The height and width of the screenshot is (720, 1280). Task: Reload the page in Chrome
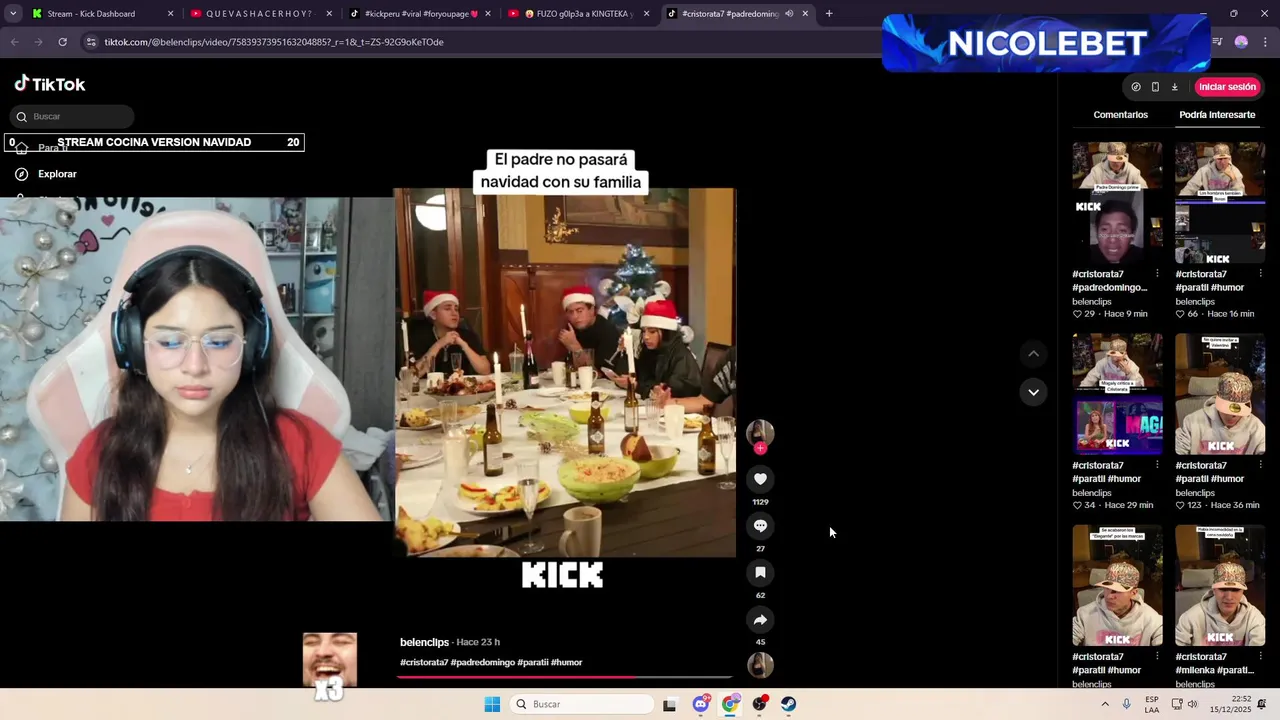pyautogui.click(x=62, y=42)
